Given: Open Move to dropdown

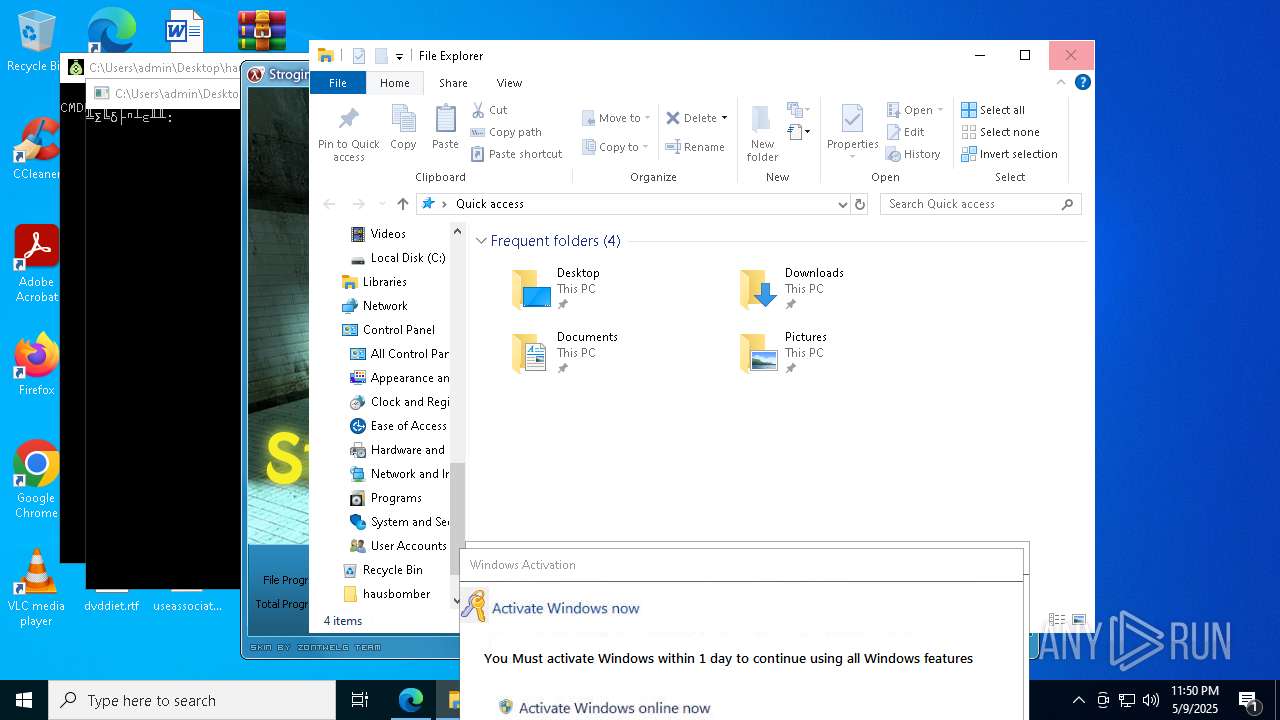Looking at the screenshot, I should [616, 118].
